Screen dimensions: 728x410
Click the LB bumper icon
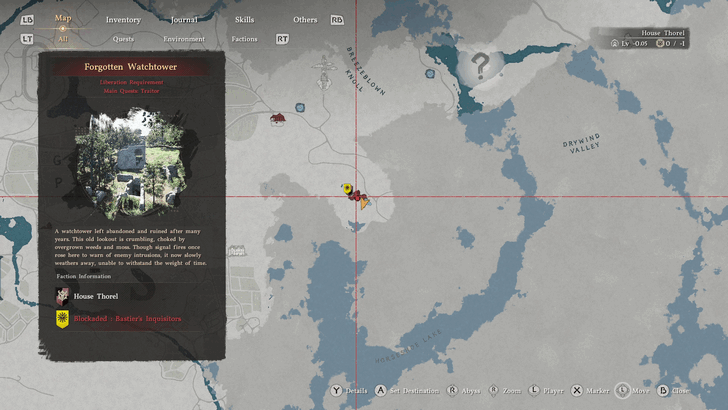tap(27, 20)
